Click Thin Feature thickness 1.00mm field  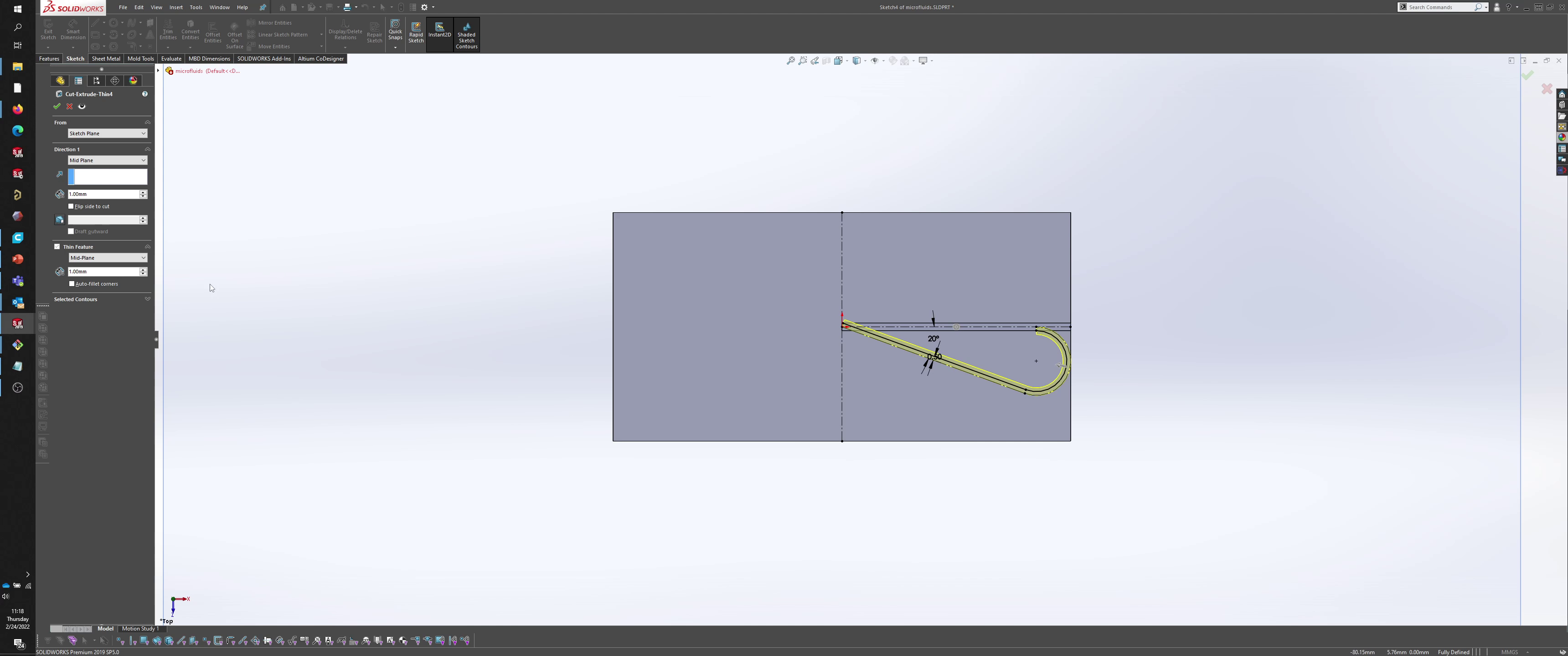(x=103, y=272)
